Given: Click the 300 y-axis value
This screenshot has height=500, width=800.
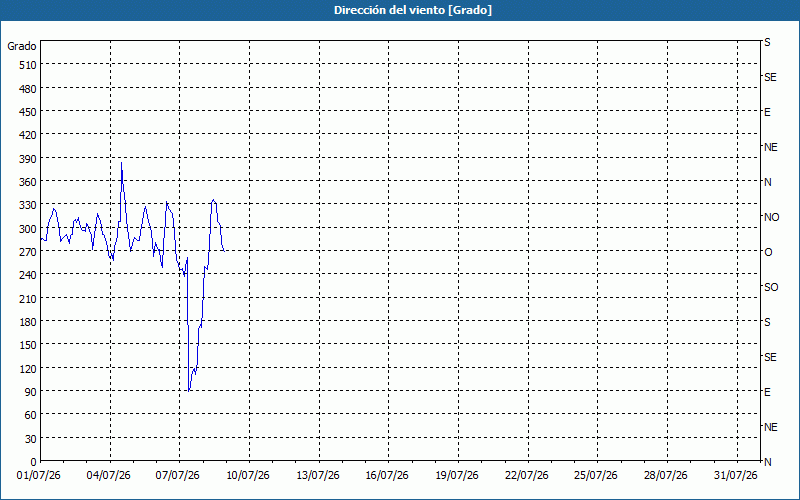Looking at the screenshot, I should tap(28, 229).
